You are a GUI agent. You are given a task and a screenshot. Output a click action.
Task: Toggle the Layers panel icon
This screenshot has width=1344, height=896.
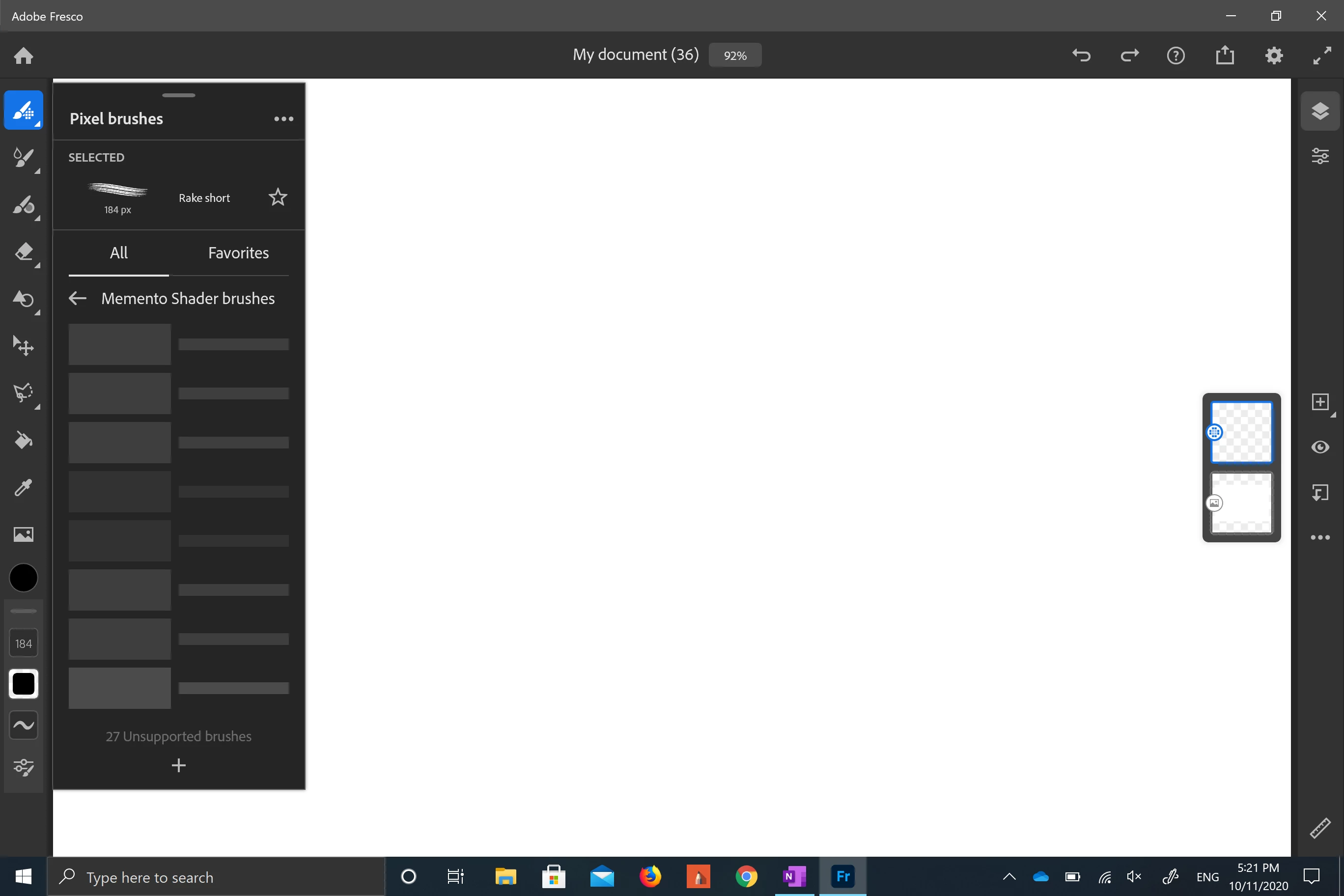[x=1320, y=111]
